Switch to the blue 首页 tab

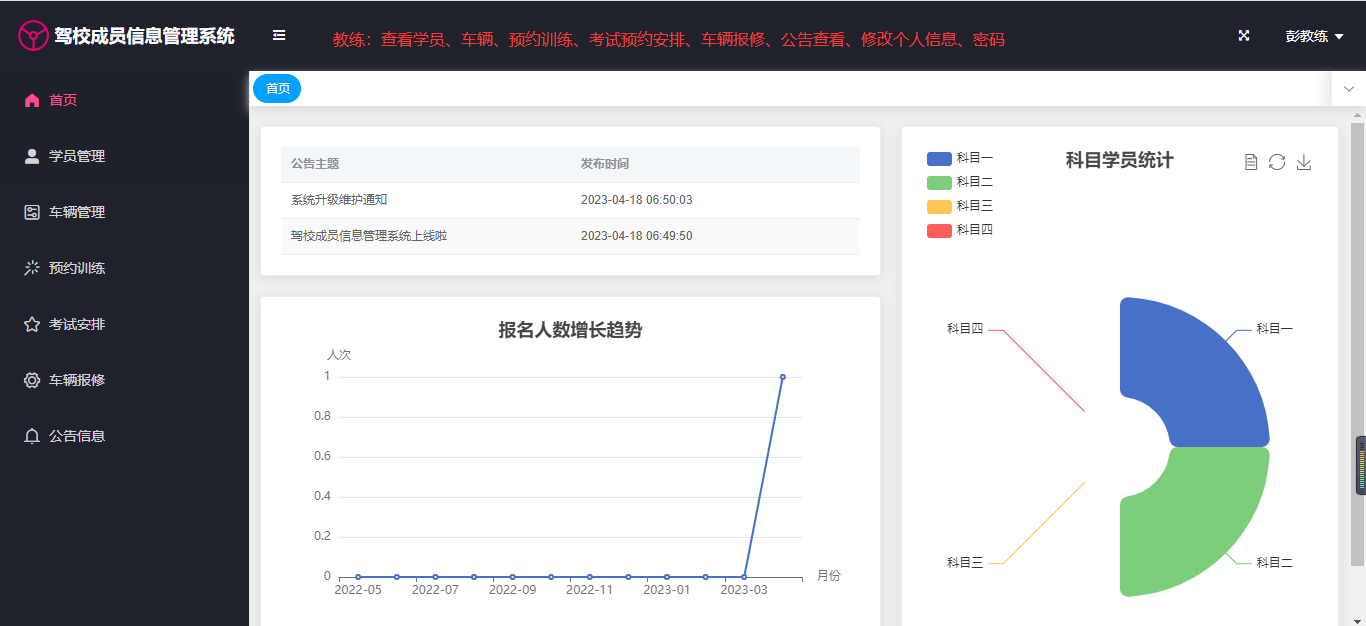coord(277,89)
